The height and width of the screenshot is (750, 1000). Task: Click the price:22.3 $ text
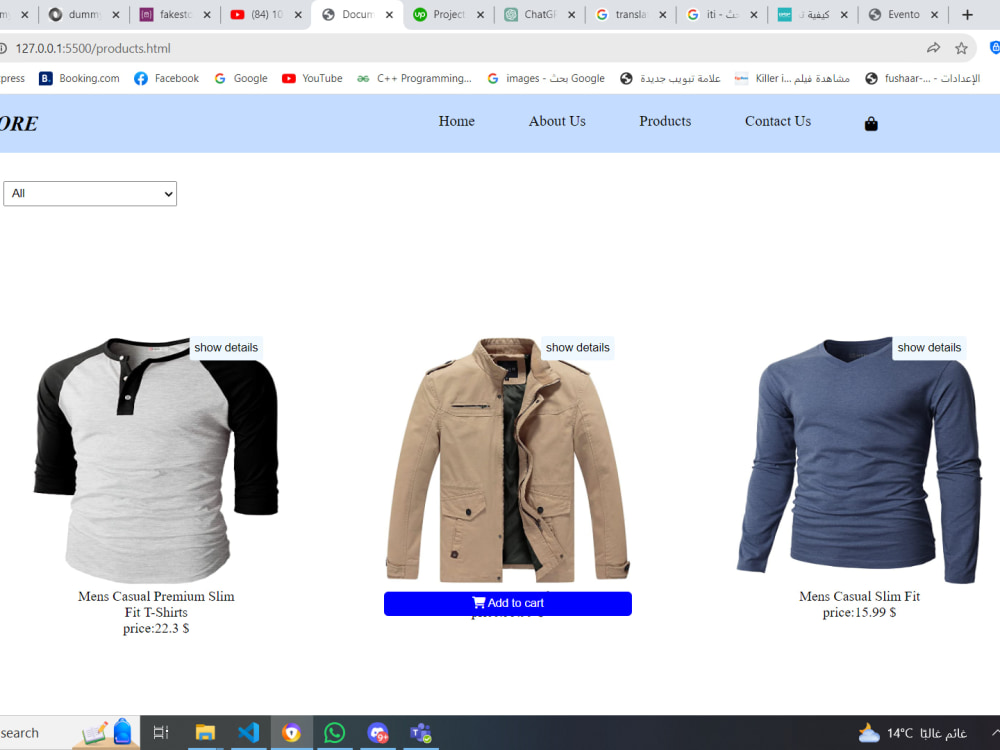[156, 629]
